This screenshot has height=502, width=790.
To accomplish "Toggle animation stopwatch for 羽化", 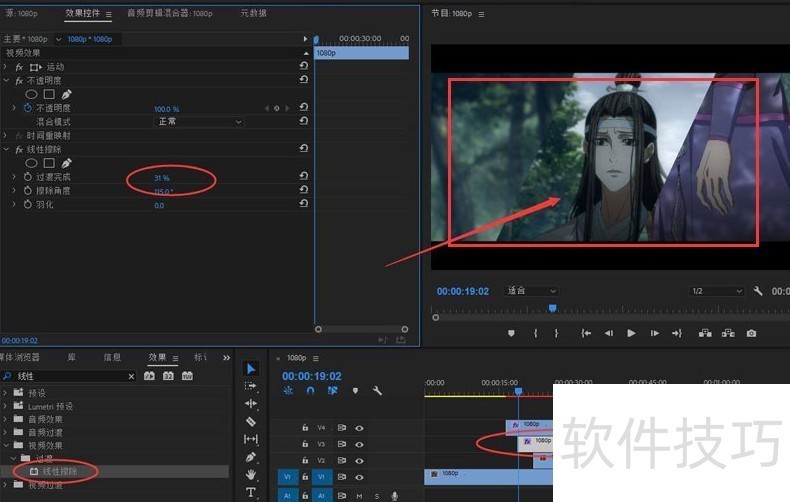I will point(27,205).
